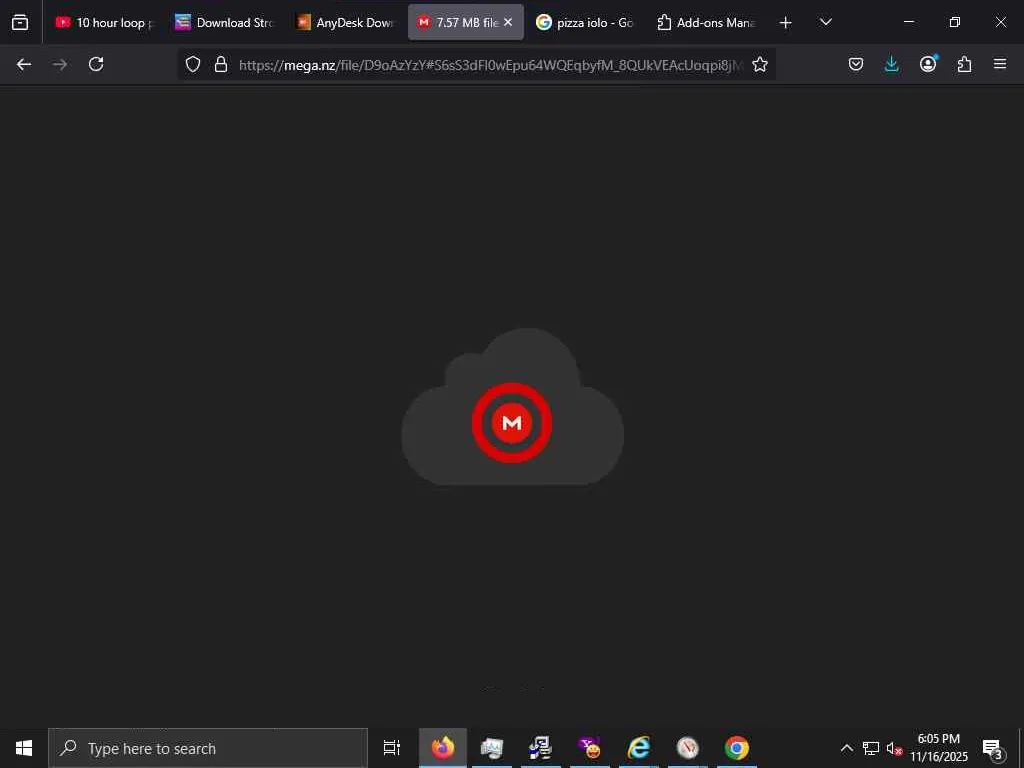Restore down the Firefox window
Image resolution: width=1024 pixels, height=768 pixels.
click(x=955, y=22)
